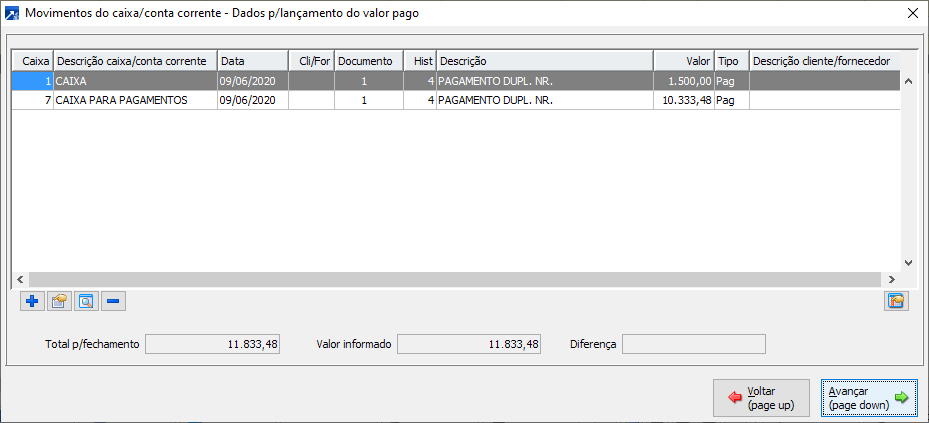
Task: Click the empty Diferença field
Action: coord(694,344)
